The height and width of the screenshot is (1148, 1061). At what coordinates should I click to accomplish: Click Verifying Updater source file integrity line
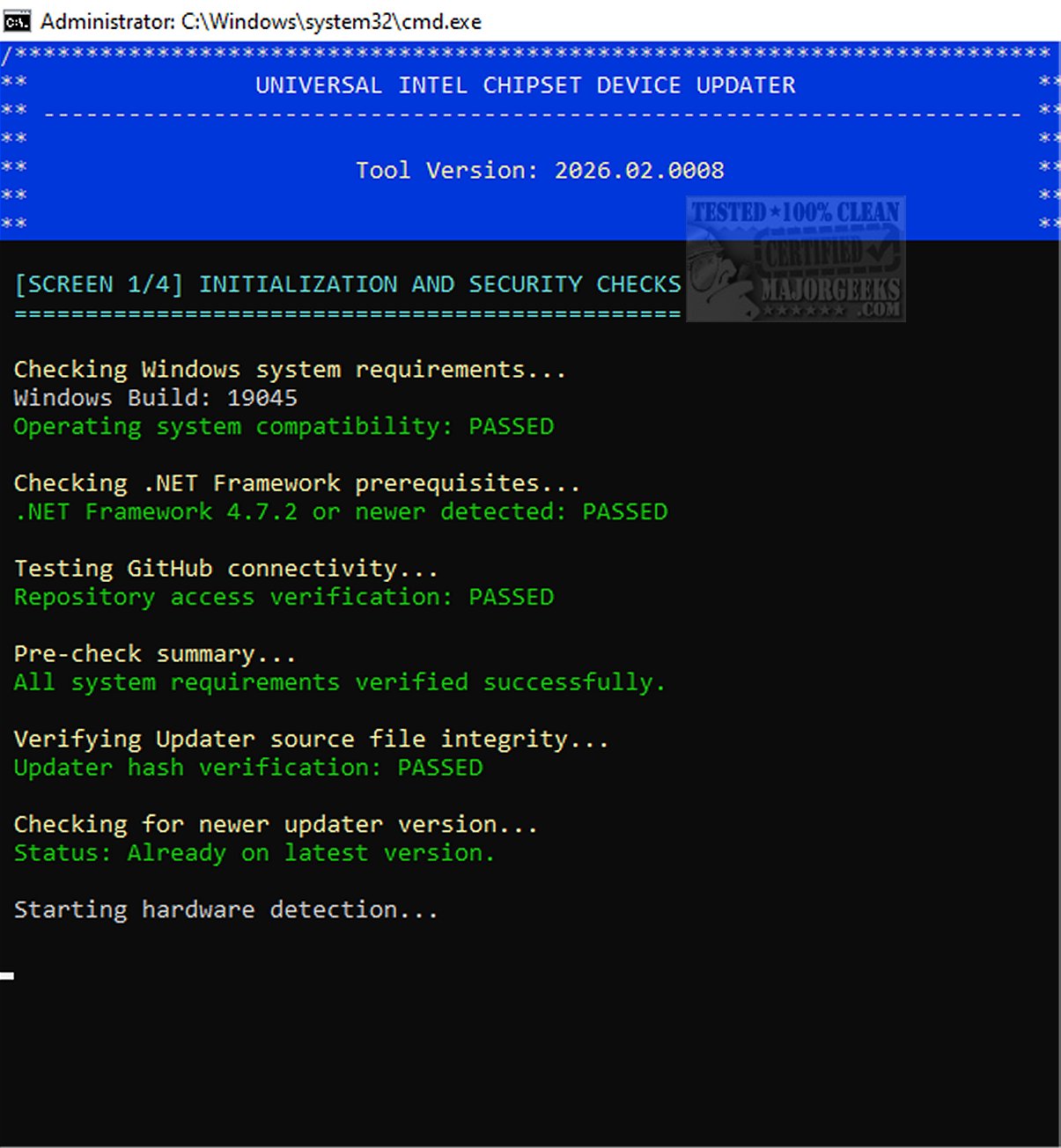click(311, 740)
